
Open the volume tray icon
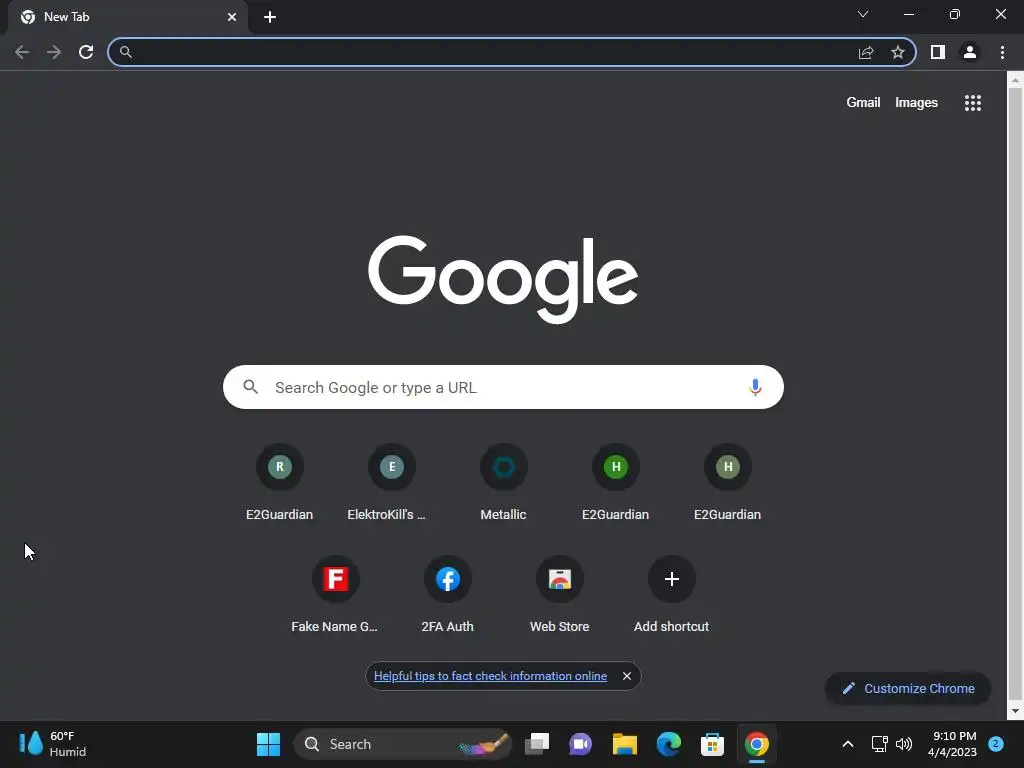pyautogui.click(x=904, y=744)
